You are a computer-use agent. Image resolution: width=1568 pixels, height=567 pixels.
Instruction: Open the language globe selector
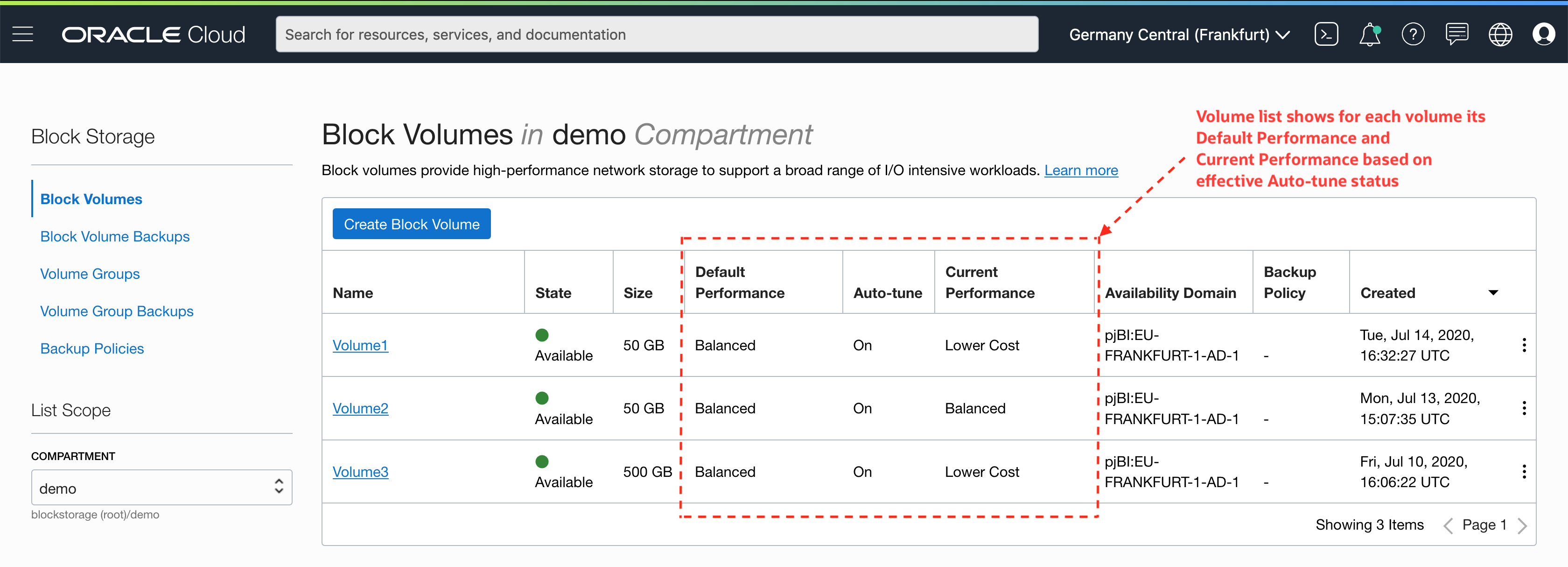tap(1500, 34)
